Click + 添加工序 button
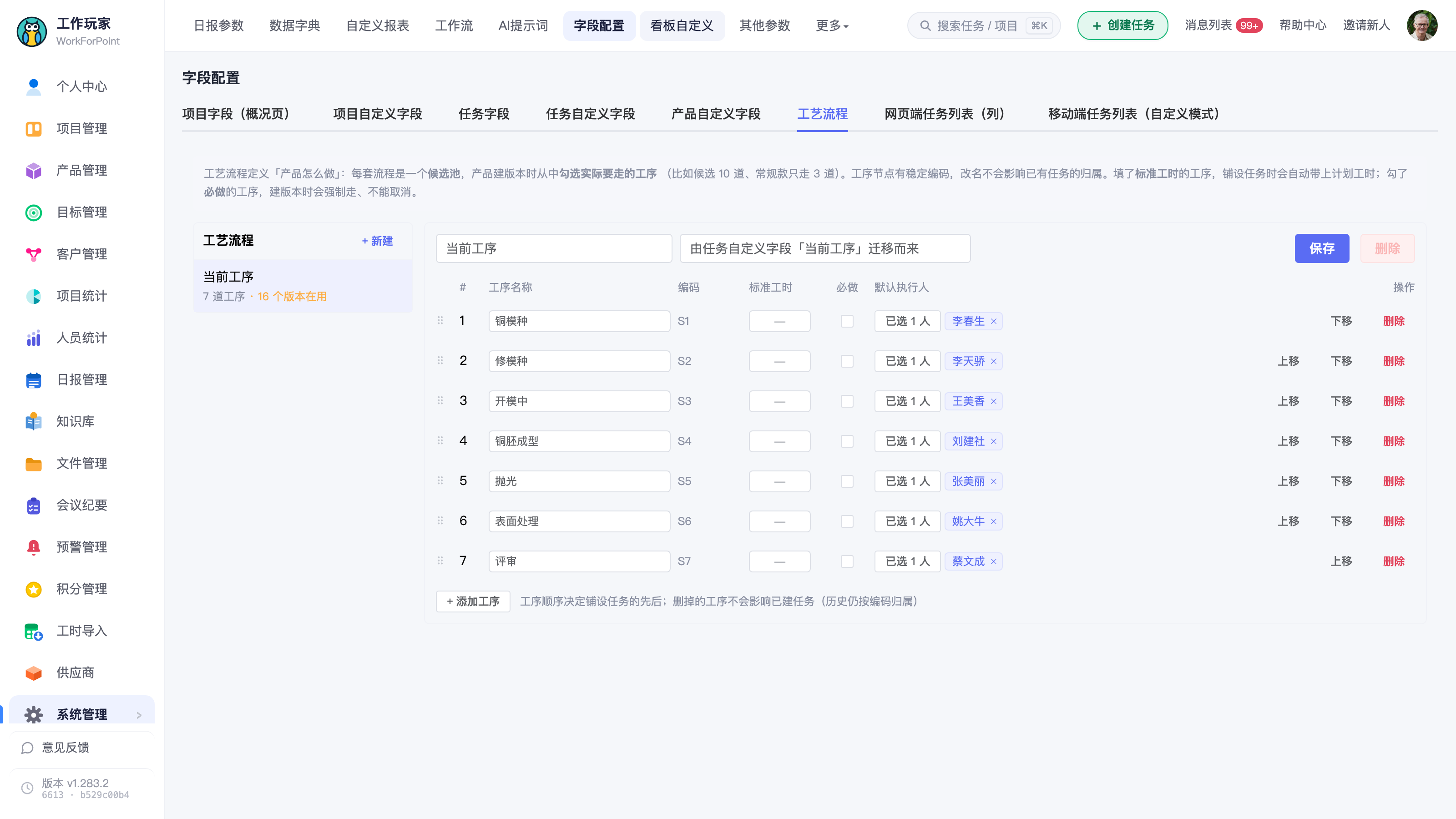The height and width of the screenshot is (819, 1456). 473,602
